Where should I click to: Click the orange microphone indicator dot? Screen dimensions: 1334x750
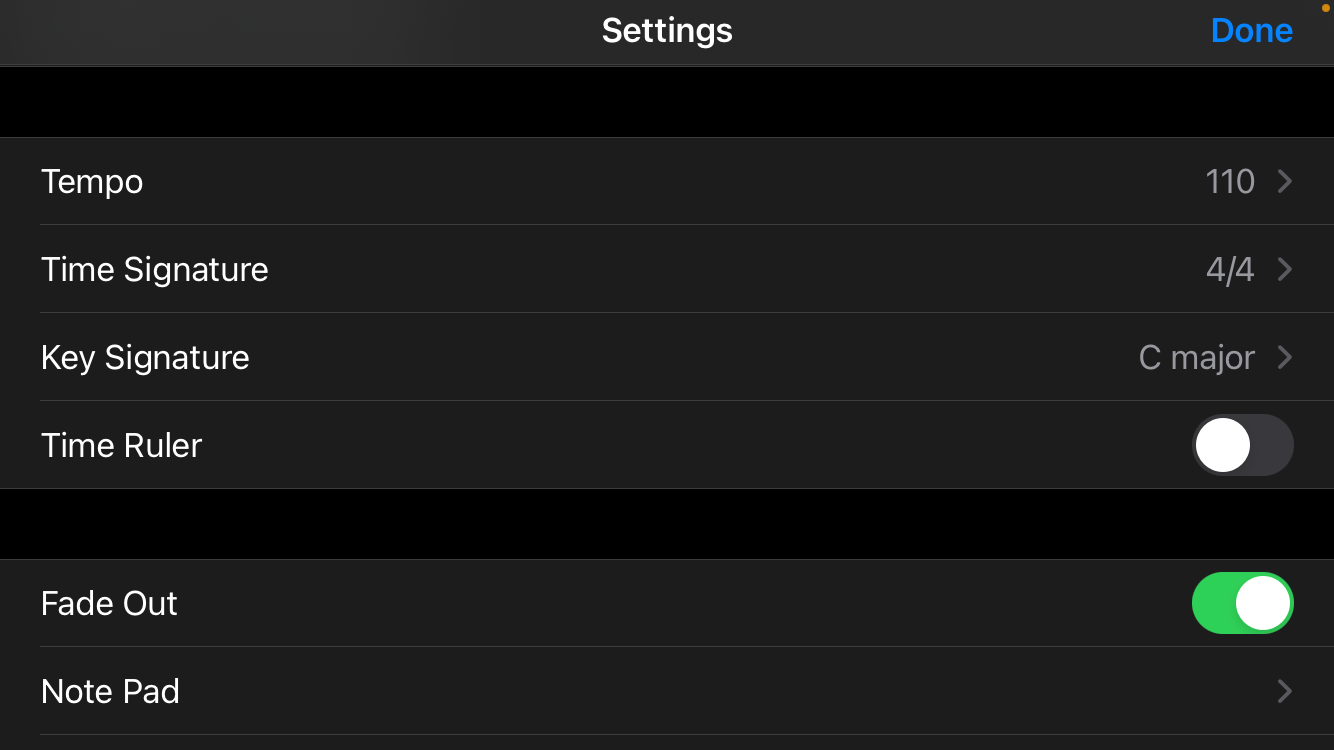click(x=1326, y=8)
